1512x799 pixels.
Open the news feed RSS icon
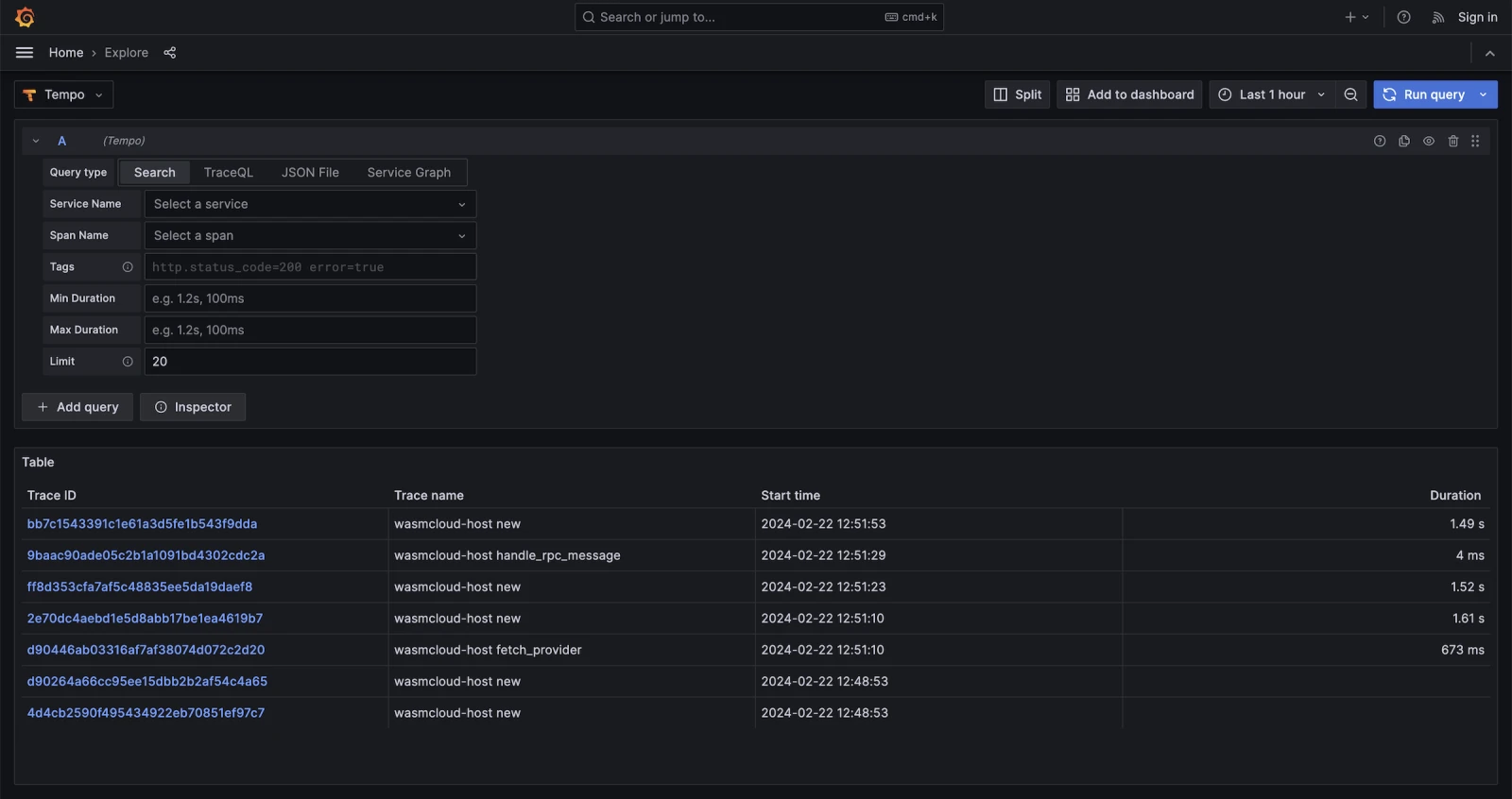point(1438,17)
